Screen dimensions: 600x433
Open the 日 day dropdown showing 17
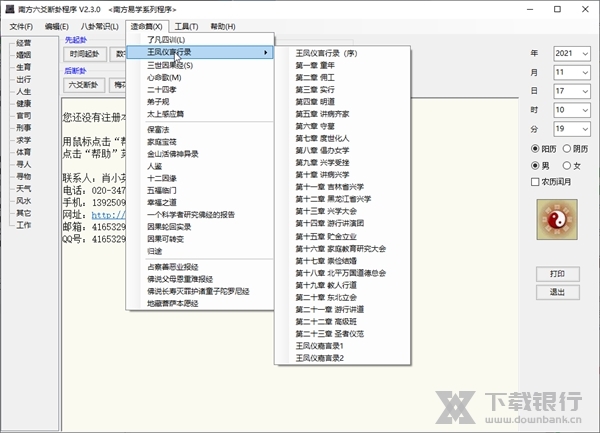(x=572, y=91)
